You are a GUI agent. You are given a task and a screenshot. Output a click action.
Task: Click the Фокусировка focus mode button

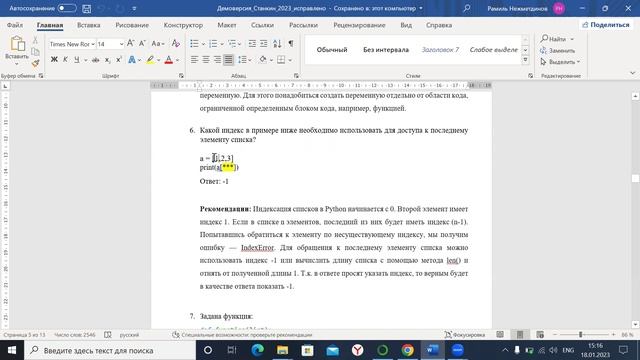pos(465,335)
